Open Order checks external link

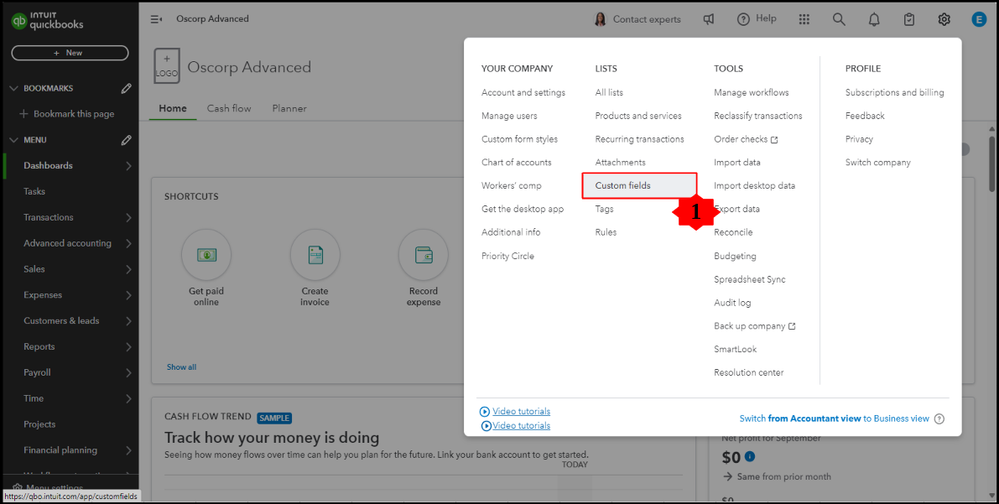click(745, 139)
